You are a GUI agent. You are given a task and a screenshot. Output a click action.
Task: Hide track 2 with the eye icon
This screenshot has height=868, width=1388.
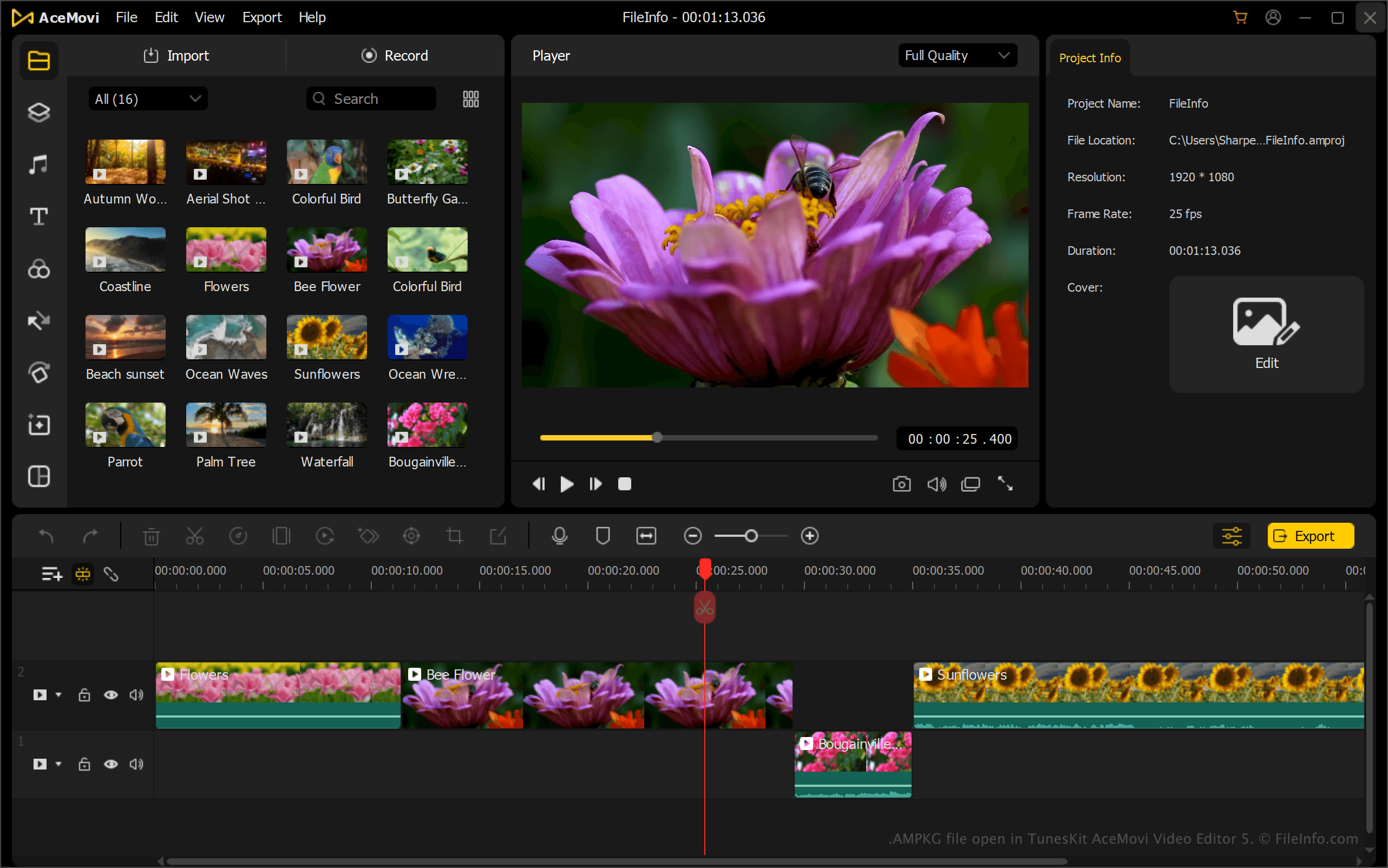tap(111, 695)
